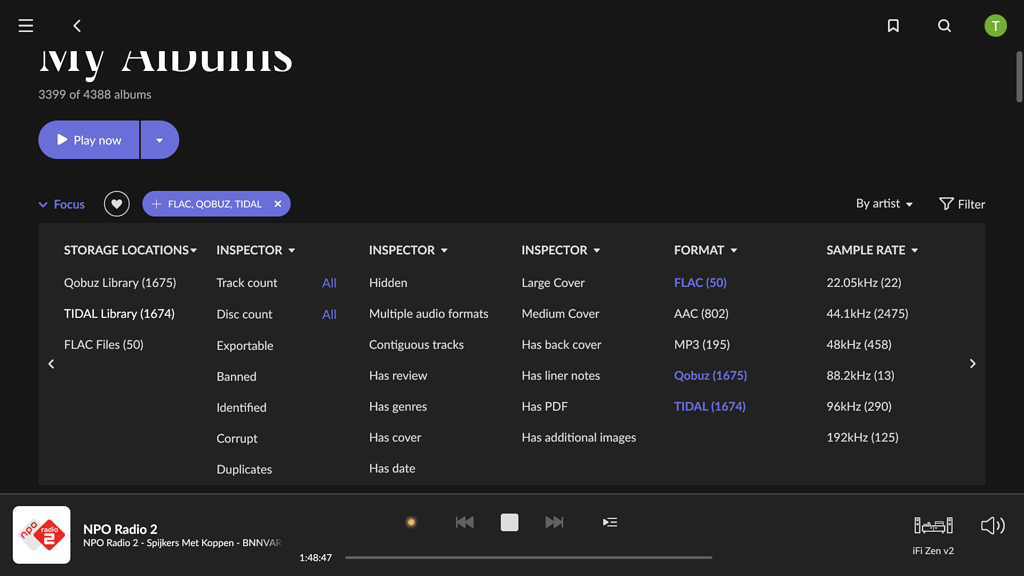Open the 'By artist' sort dropdown

(x=883, y=203)
